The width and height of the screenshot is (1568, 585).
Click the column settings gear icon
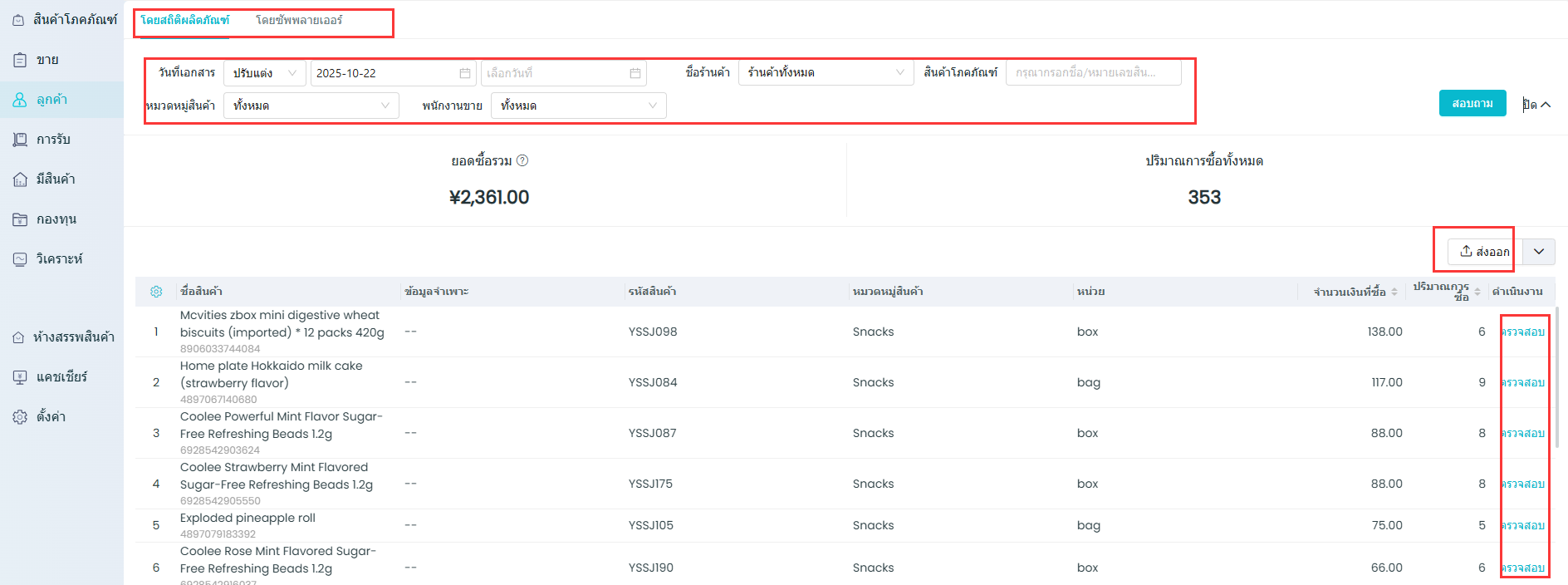pyautogui.click(x=156, y=292)
